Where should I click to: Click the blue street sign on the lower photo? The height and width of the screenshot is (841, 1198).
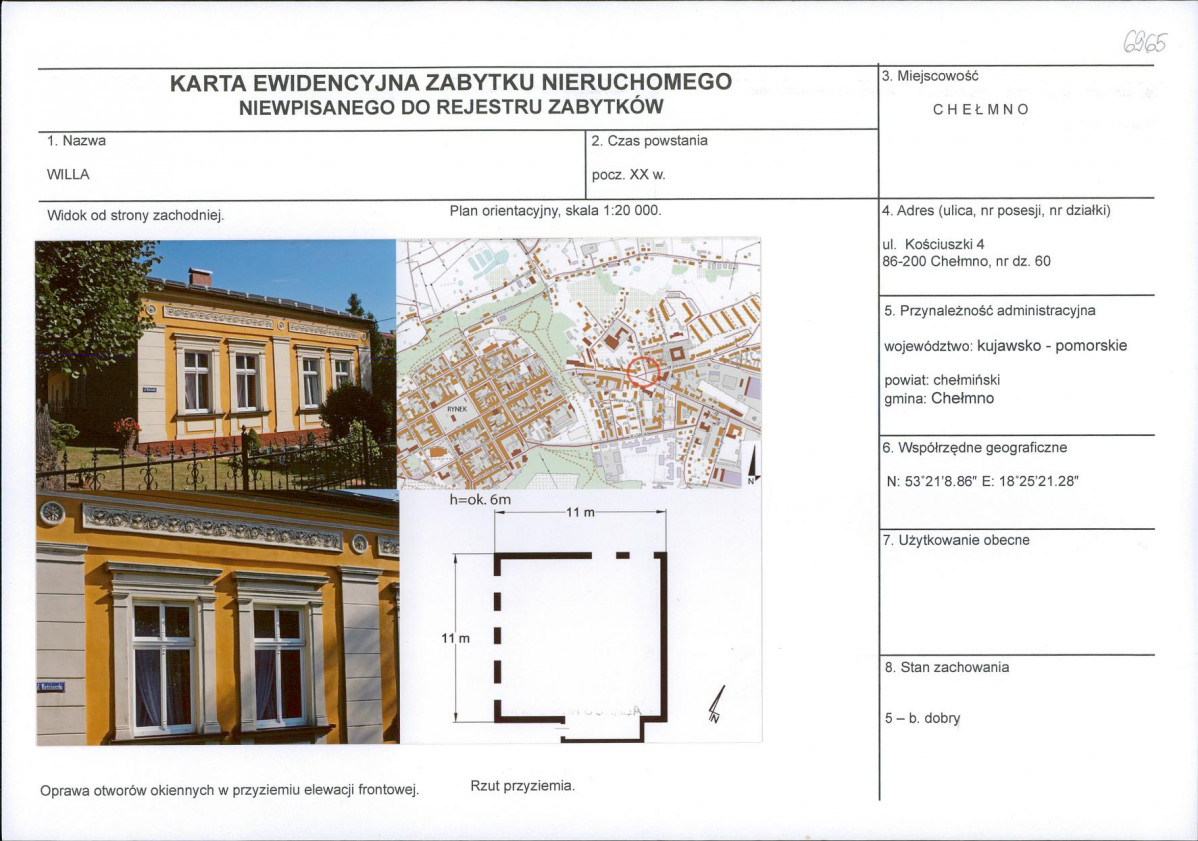51,687
